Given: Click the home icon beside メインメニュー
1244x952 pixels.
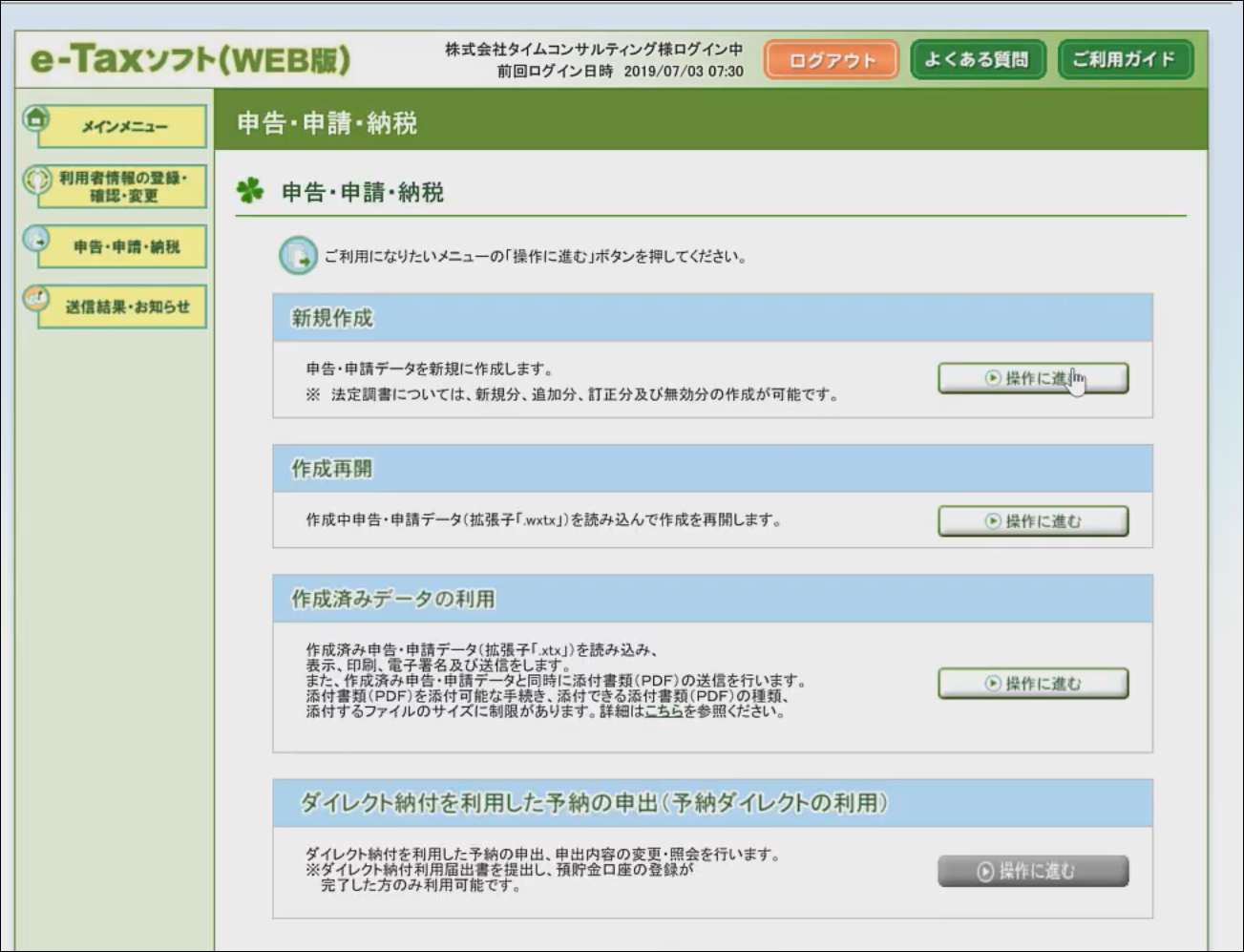Looking at the screenshot, I should [36, 118].
